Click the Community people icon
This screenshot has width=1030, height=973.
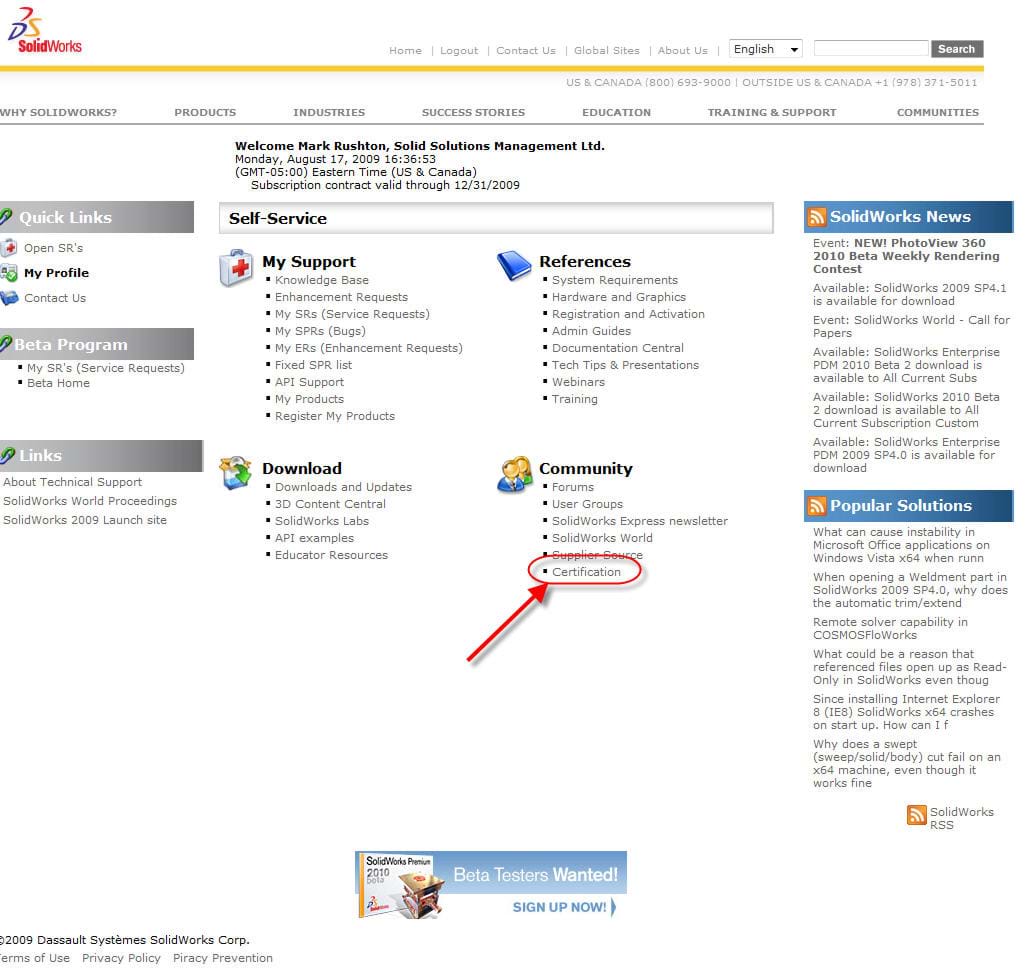pyautogui.click(x=514, y=473)
